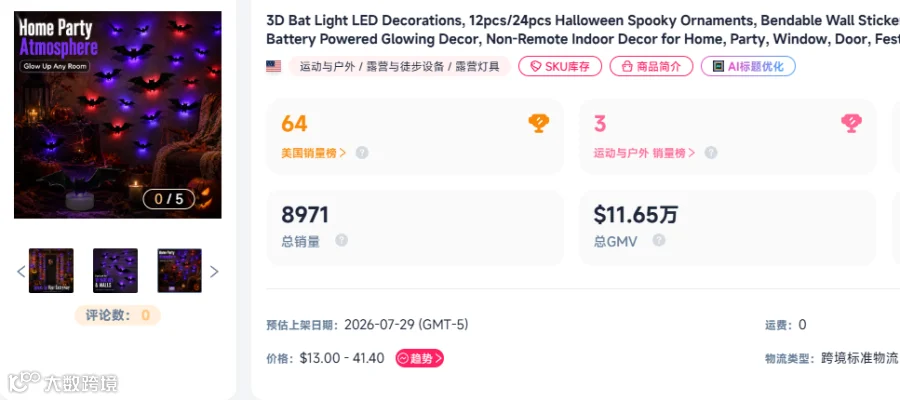
Task: Click help icon next to 美国销量榜
Action: pos(362,153)
